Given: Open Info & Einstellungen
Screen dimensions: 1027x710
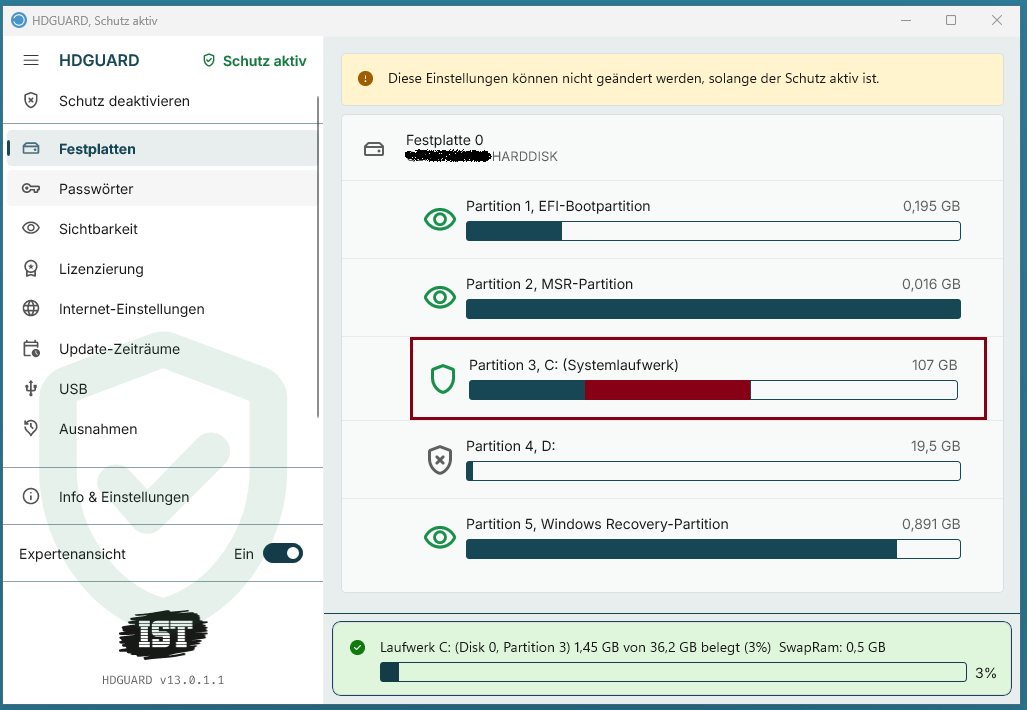Looking at the screenshot, I should [x=161, y=496].
